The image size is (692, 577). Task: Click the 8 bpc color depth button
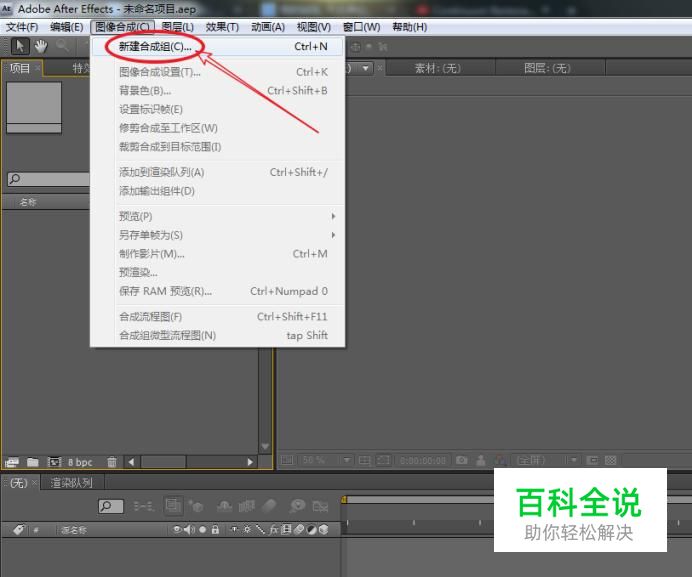(x=80, y=462)
